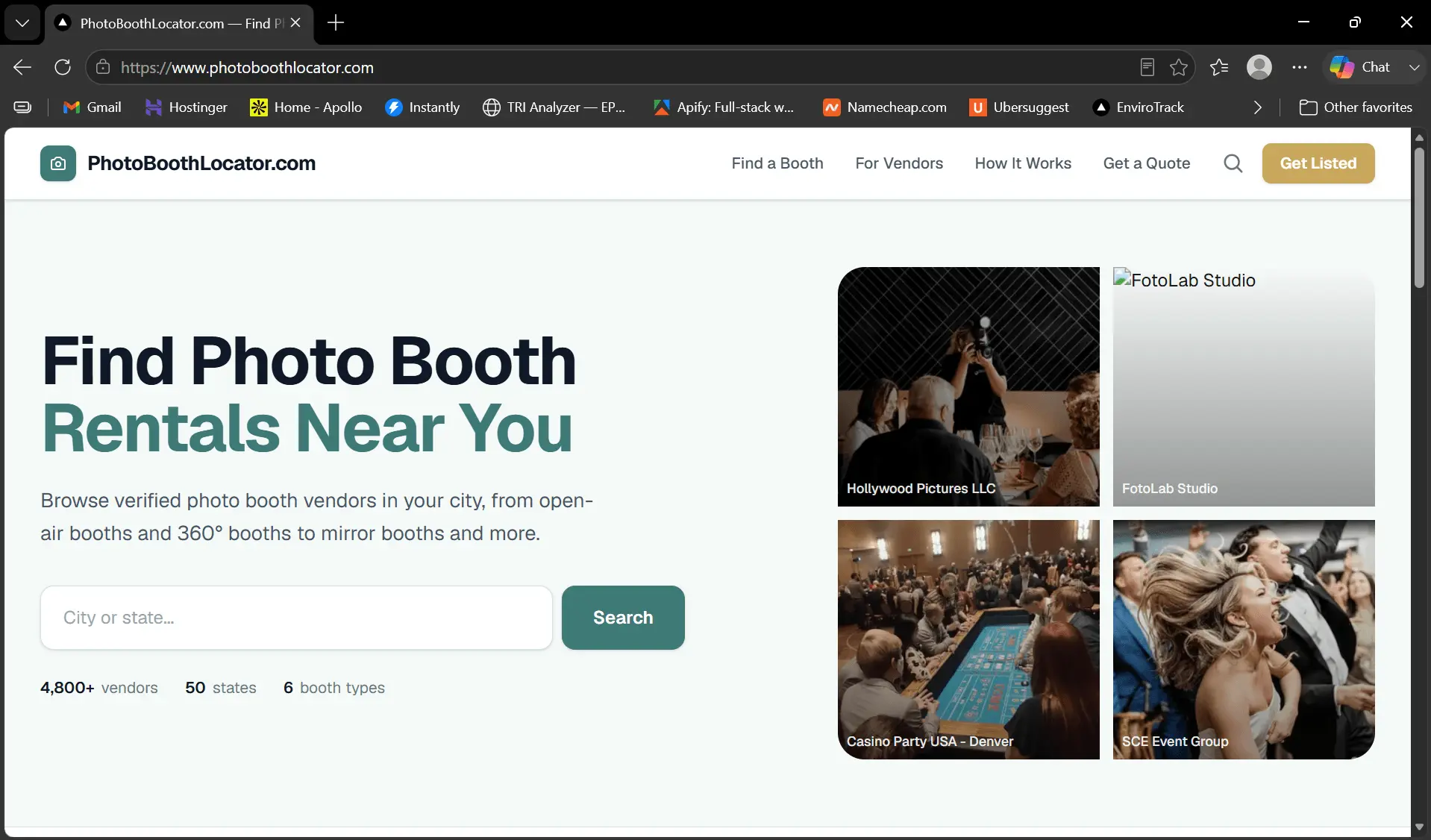
Task: Open the favorites list icon
Action: pos(1219,67)
